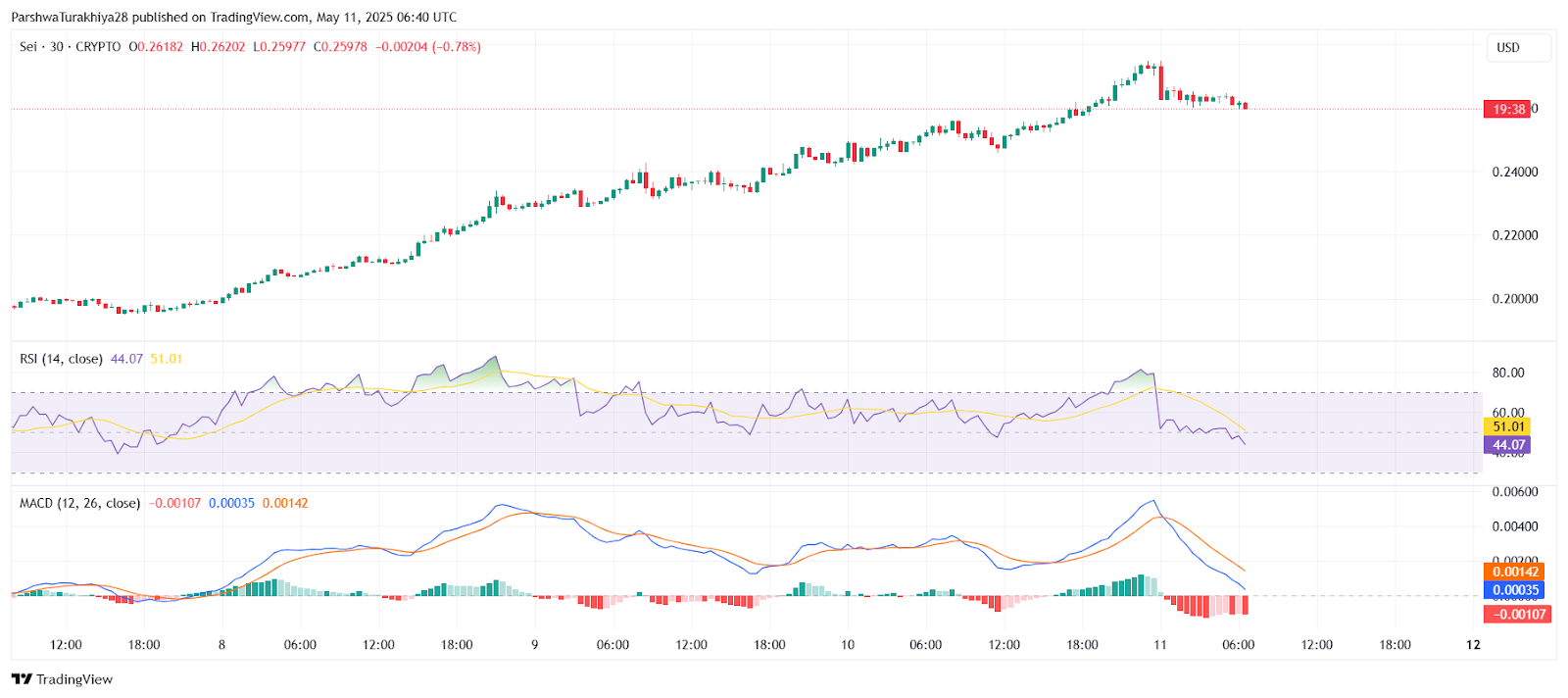Screen dimensions: 1568x698
Task: Click the purple 44.07 RSI value tag
Action: 1508,445
